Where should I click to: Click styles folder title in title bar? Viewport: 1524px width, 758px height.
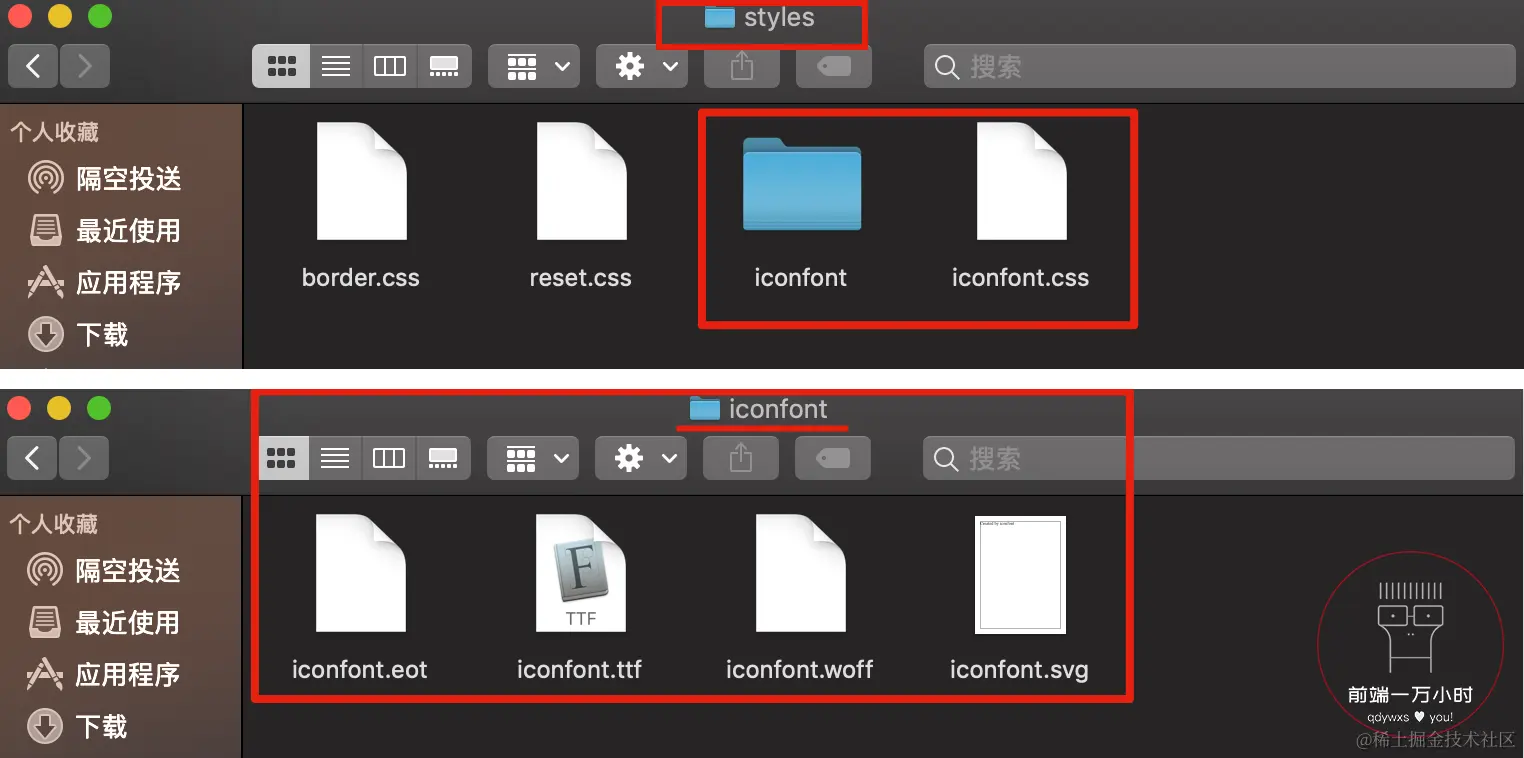tap(760, 18)
